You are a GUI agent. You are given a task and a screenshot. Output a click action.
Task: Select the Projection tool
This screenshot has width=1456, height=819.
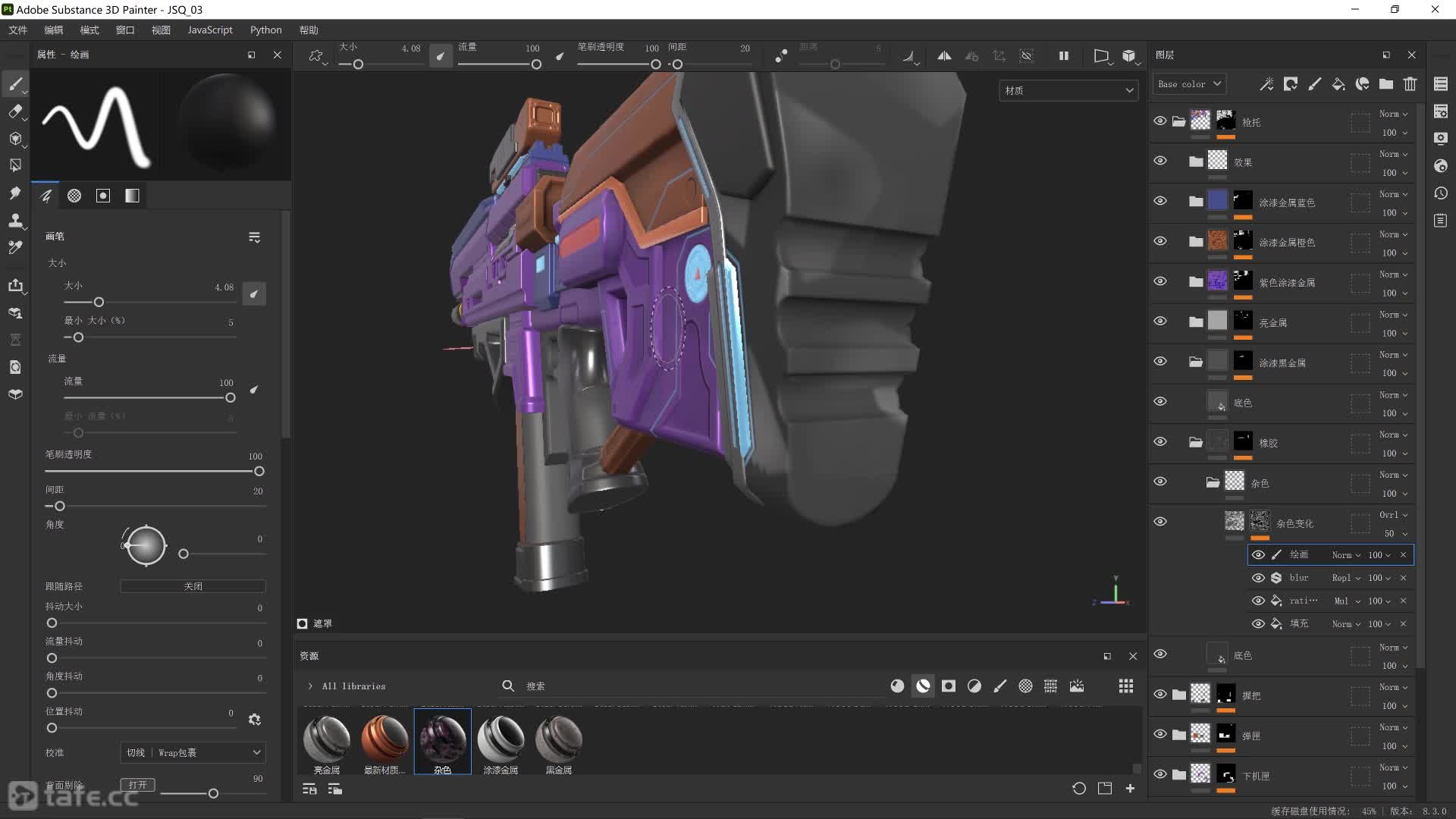click(x=15, y=138)
